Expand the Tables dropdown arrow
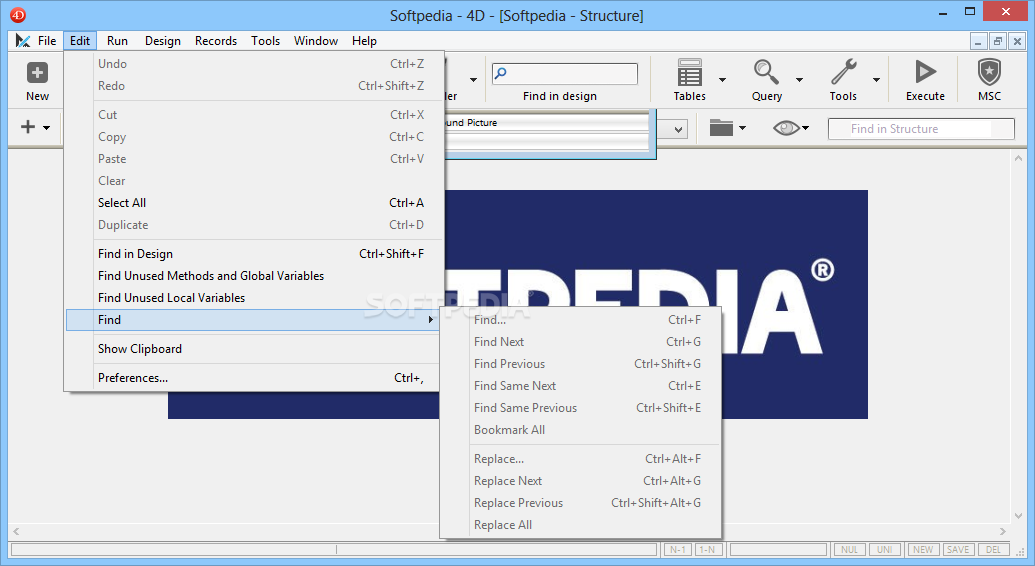 [x=722, y=80]
